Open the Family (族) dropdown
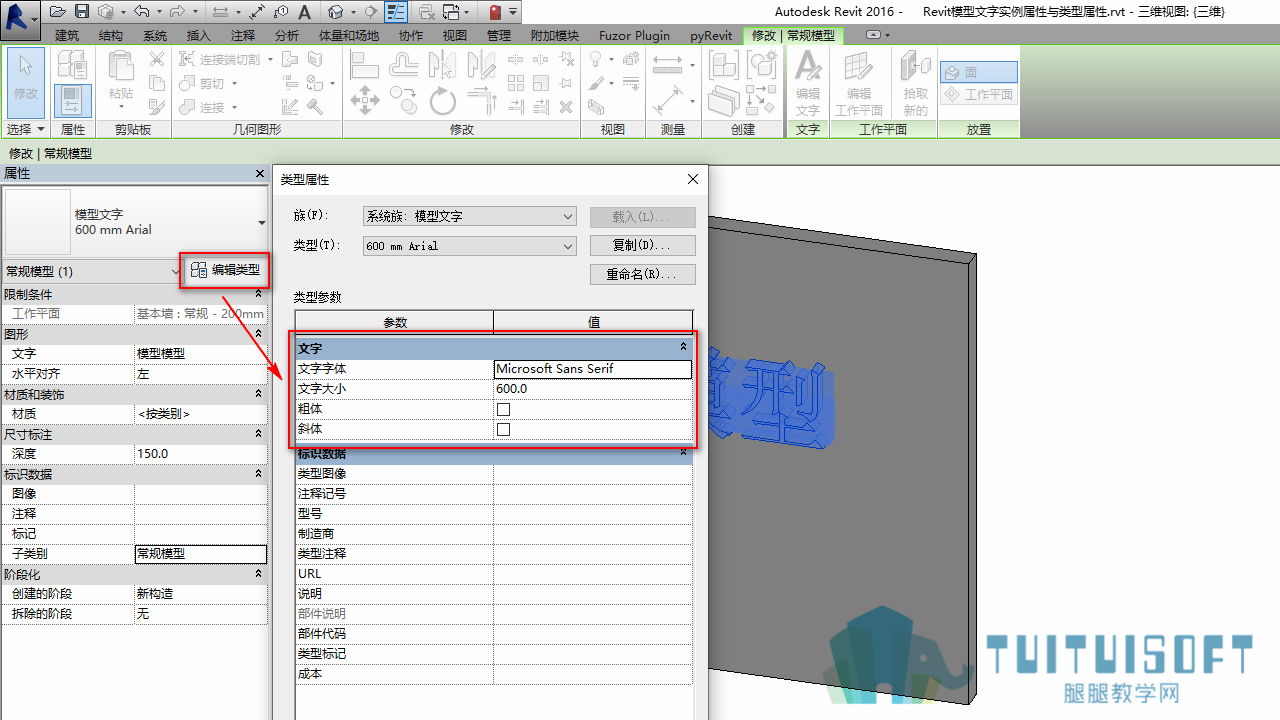 coord(470,216)
